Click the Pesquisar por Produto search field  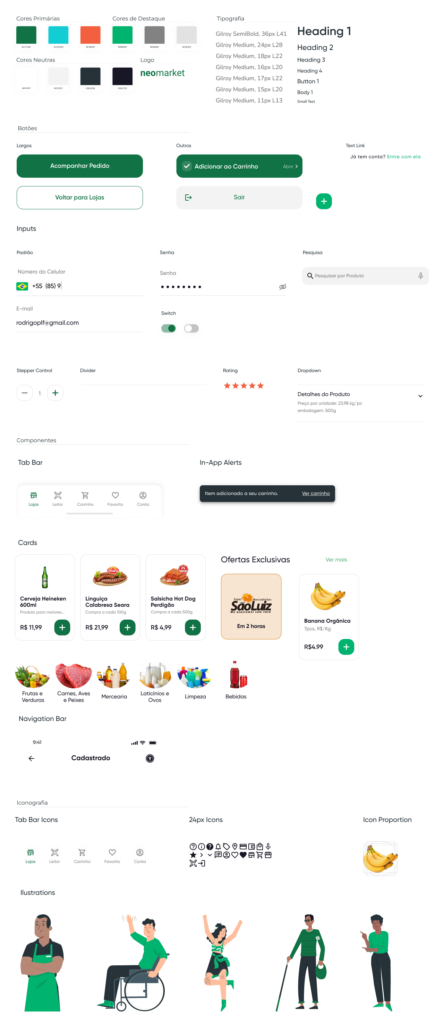[x=365, y=276]
